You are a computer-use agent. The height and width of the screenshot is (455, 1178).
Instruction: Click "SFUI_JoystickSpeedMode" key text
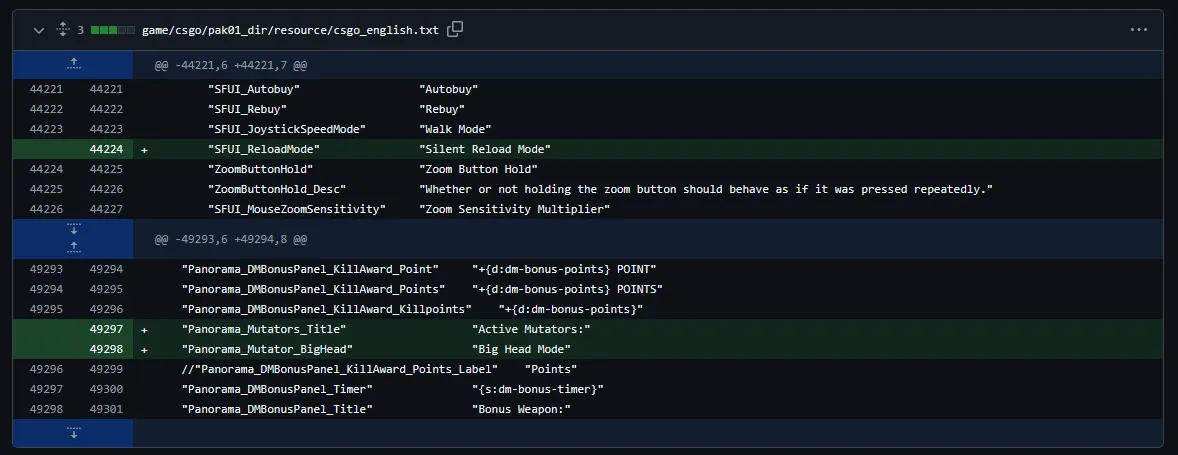(287, 129)
